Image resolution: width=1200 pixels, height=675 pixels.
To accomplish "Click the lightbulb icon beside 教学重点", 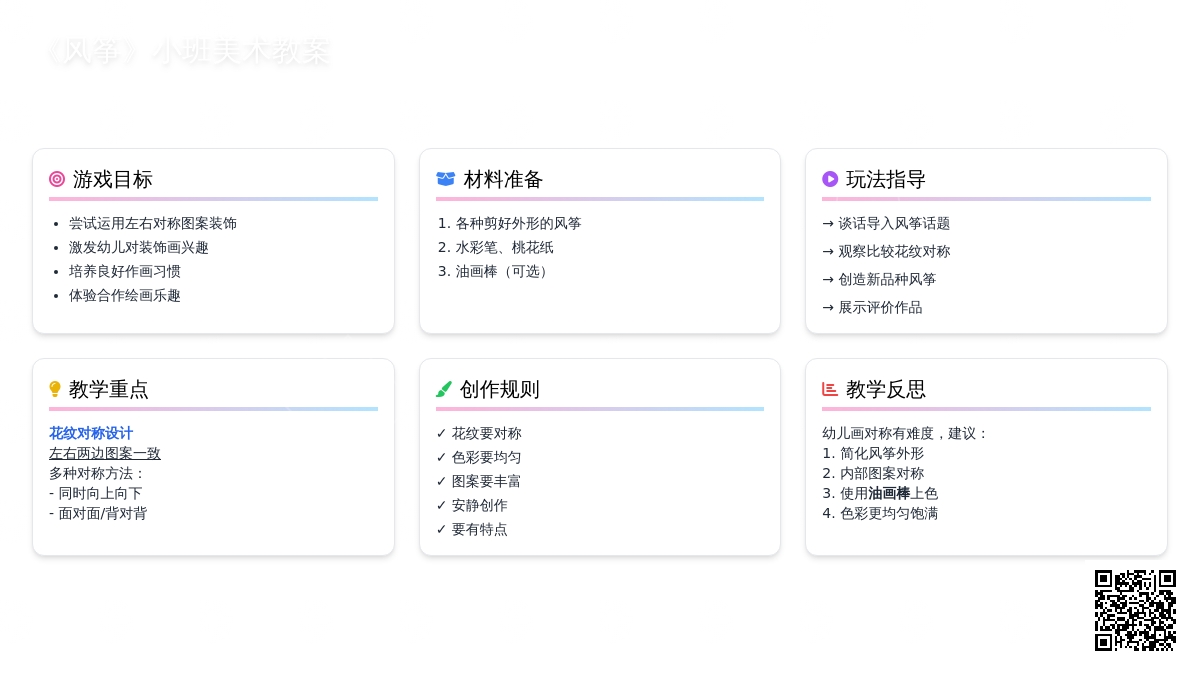I will pos(55,389).
